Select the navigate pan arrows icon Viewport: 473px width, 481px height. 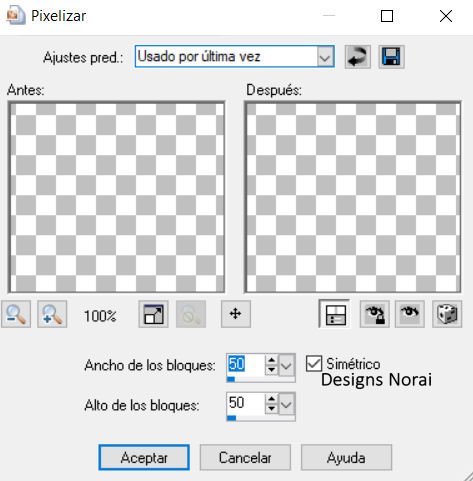[x=236, y=314]
